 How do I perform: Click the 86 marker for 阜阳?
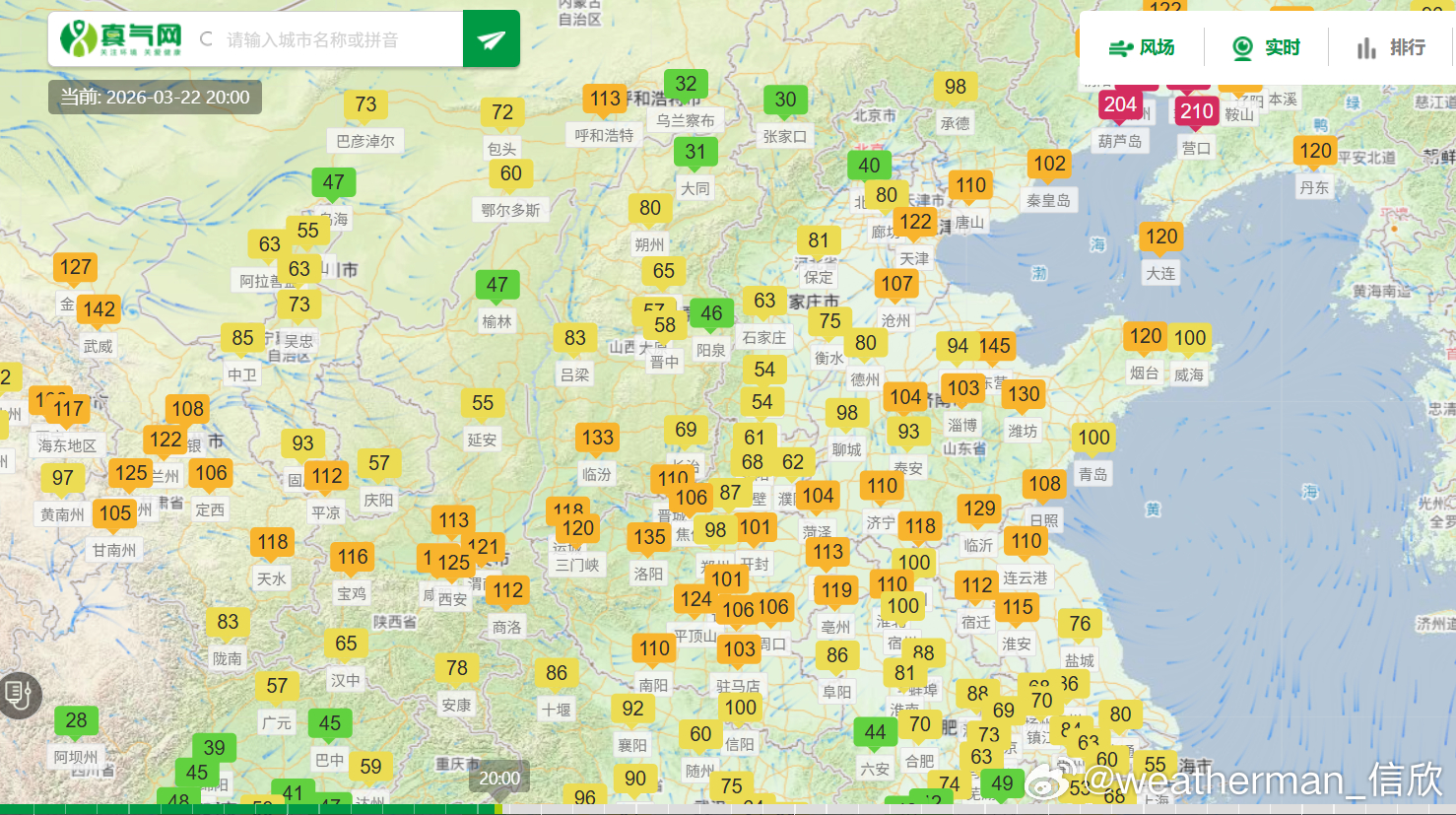837,655
